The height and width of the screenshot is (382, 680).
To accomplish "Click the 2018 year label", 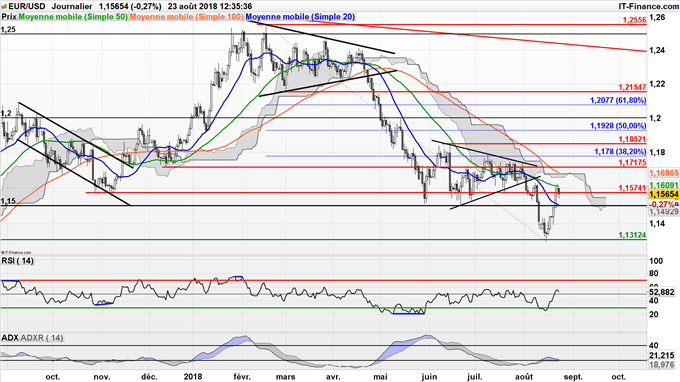I will 193,377.
